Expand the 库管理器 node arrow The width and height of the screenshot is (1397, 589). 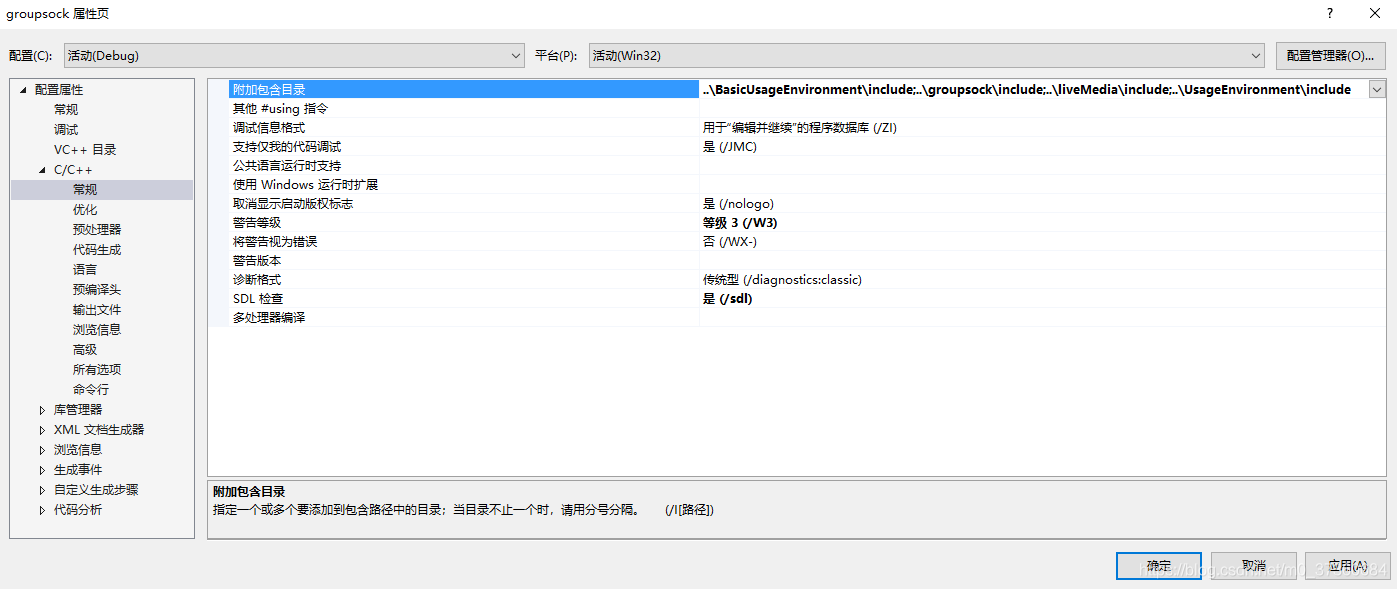[x=42, y=410]
